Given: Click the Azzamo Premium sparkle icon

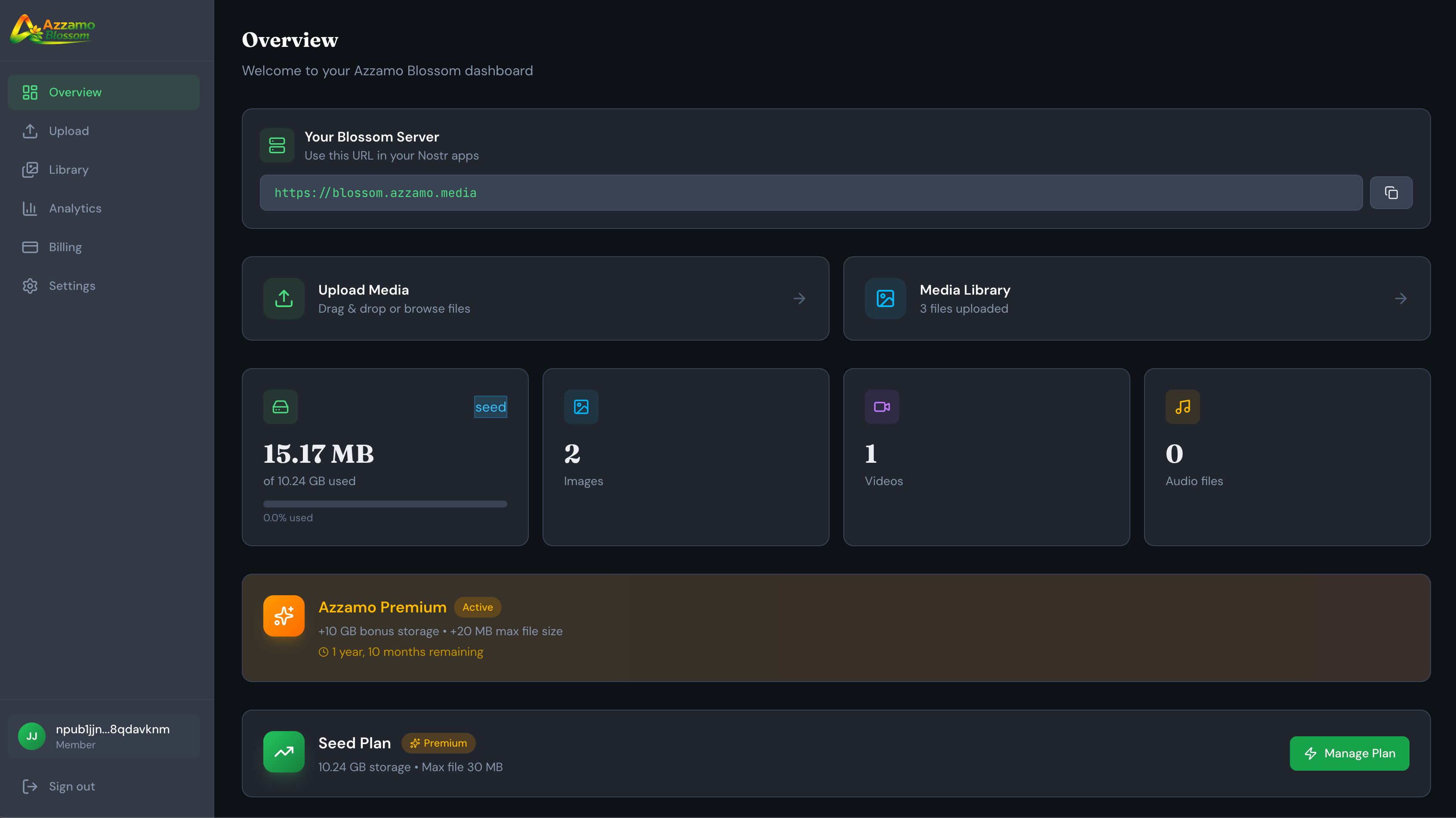Looking at the screenshot, I should coord(284,616).
